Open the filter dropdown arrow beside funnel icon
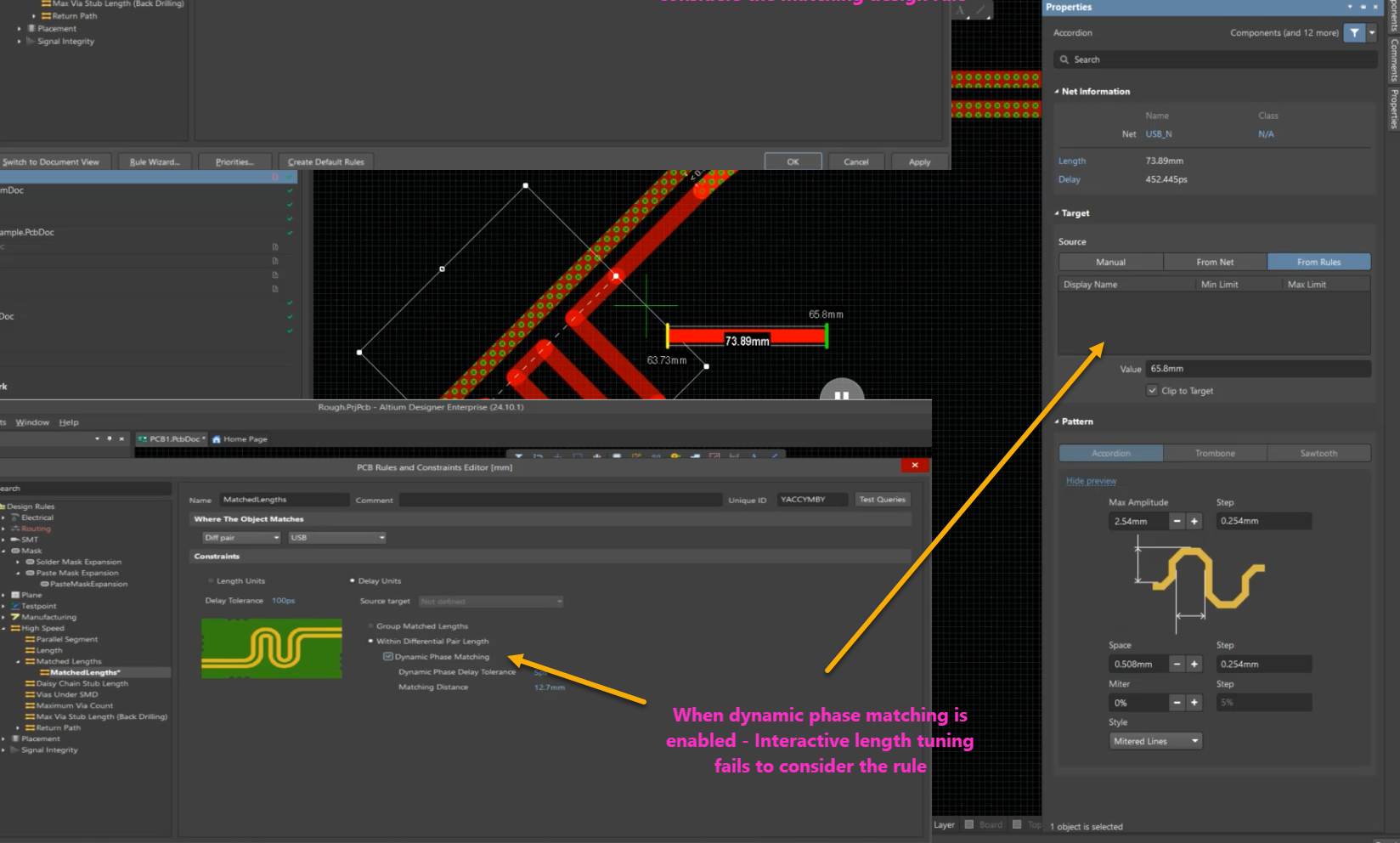Image resolution: width=1400 pixels, height=843 pixels. coord(1371,33)
